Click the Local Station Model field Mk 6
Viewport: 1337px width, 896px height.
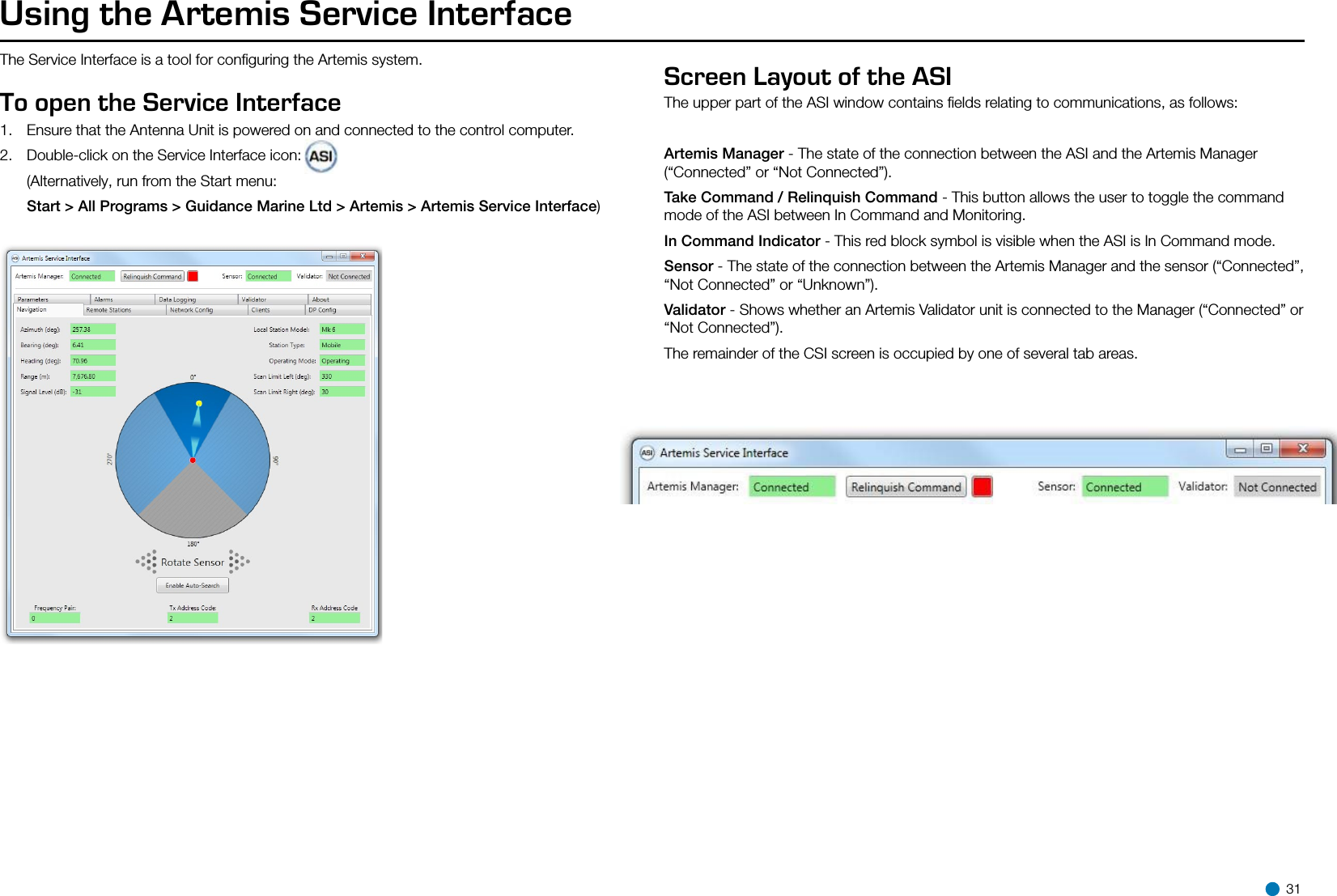(x=342, y=329)
